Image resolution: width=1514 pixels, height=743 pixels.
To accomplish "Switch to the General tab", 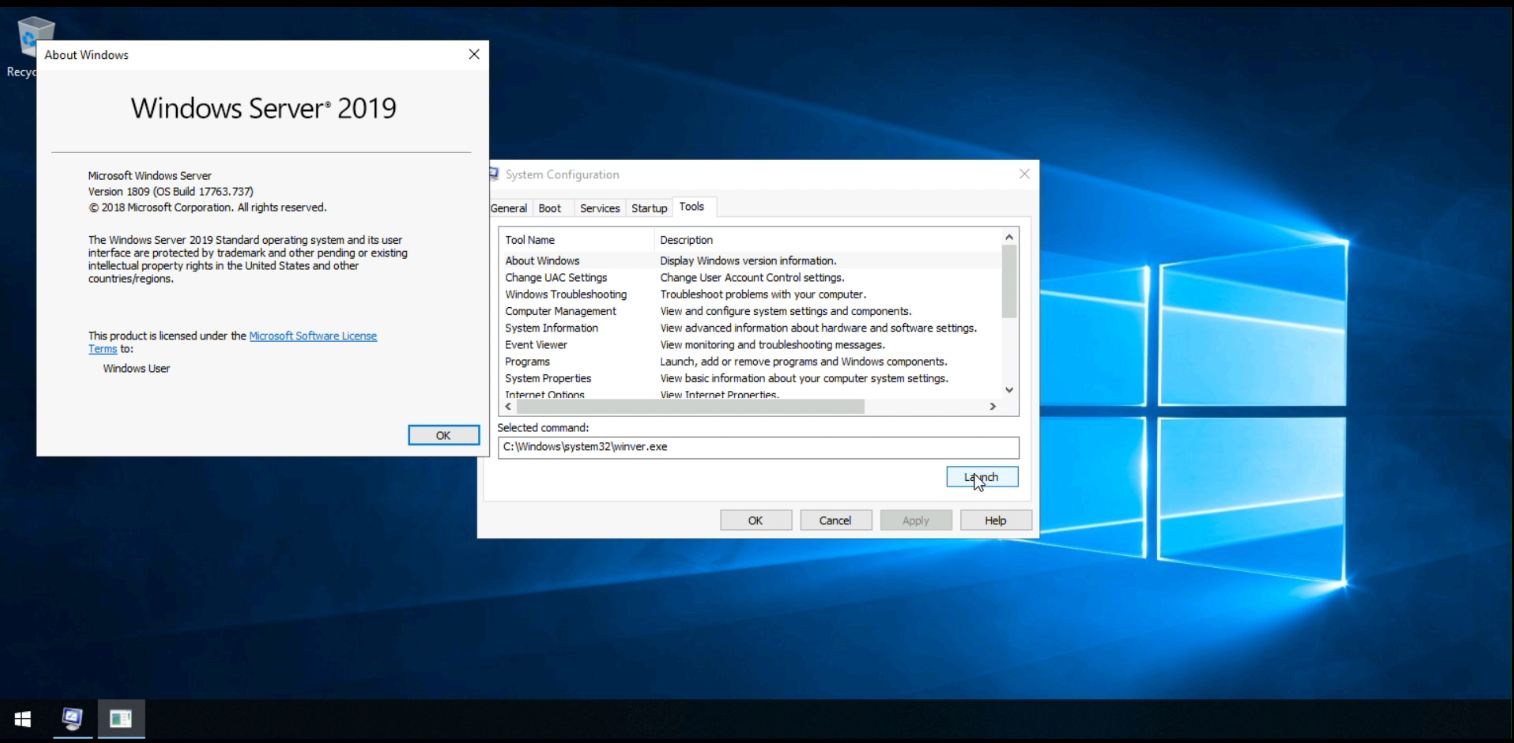I will pos(508,208).
